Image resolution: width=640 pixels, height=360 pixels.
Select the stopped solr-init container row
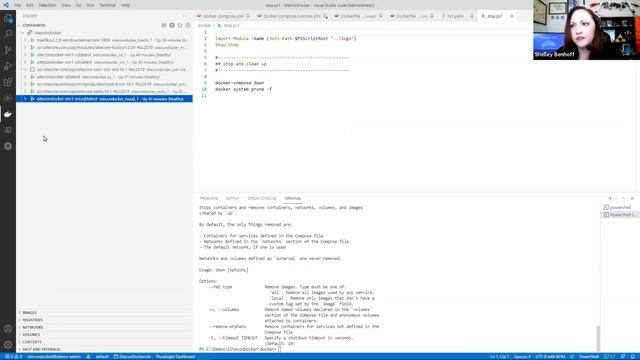[x=104, y=69]
